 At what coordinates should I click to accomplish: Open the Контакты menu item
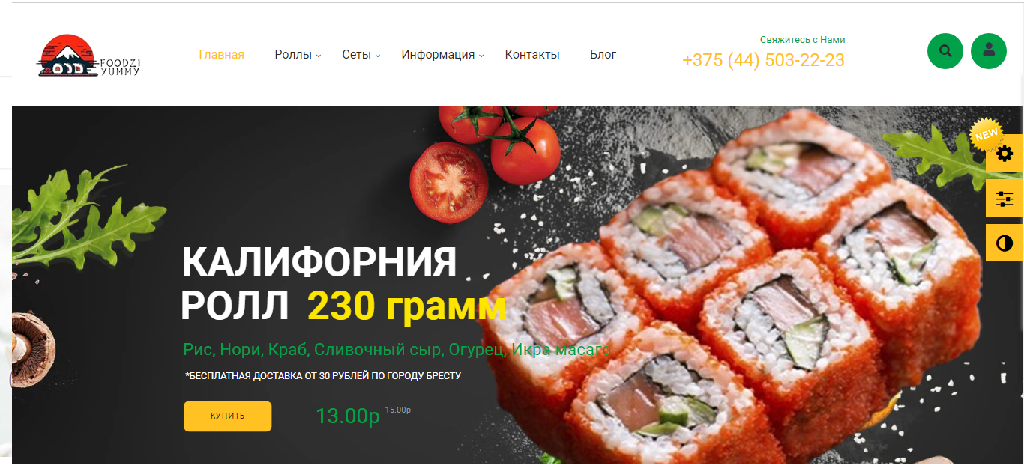point(532,55)
